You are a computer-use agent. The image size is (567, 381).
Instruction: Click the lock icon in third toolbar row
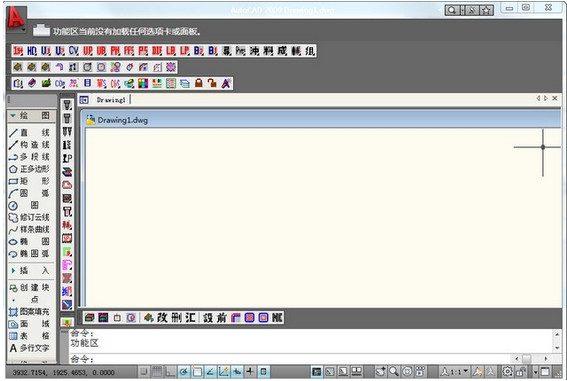(199, 84)
